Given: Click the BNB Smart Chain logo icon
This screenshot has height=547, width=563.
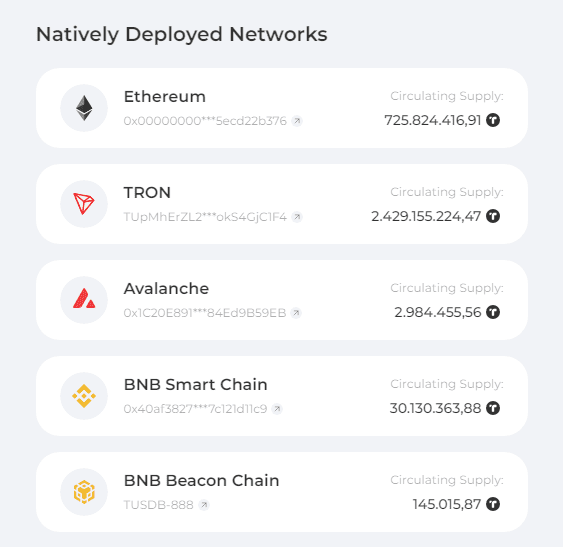Looking at the screenshot, I should (x=84, y=396).
